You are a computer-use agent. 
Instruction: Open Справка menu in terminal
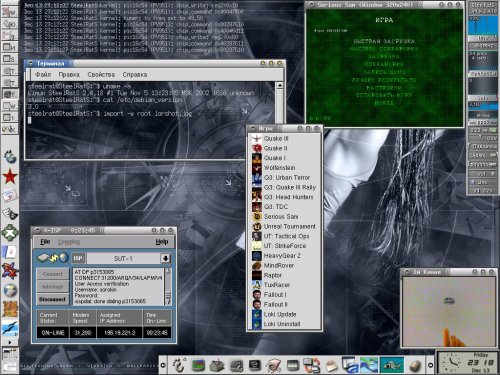tap(135, 74)
